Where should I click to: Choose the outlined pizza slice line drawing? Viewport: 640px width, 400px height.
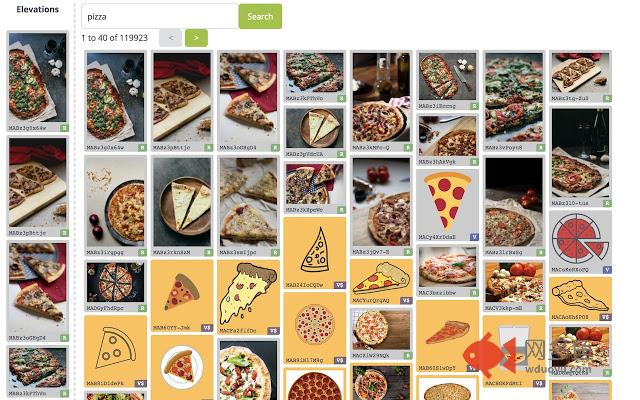pos(314,253)
